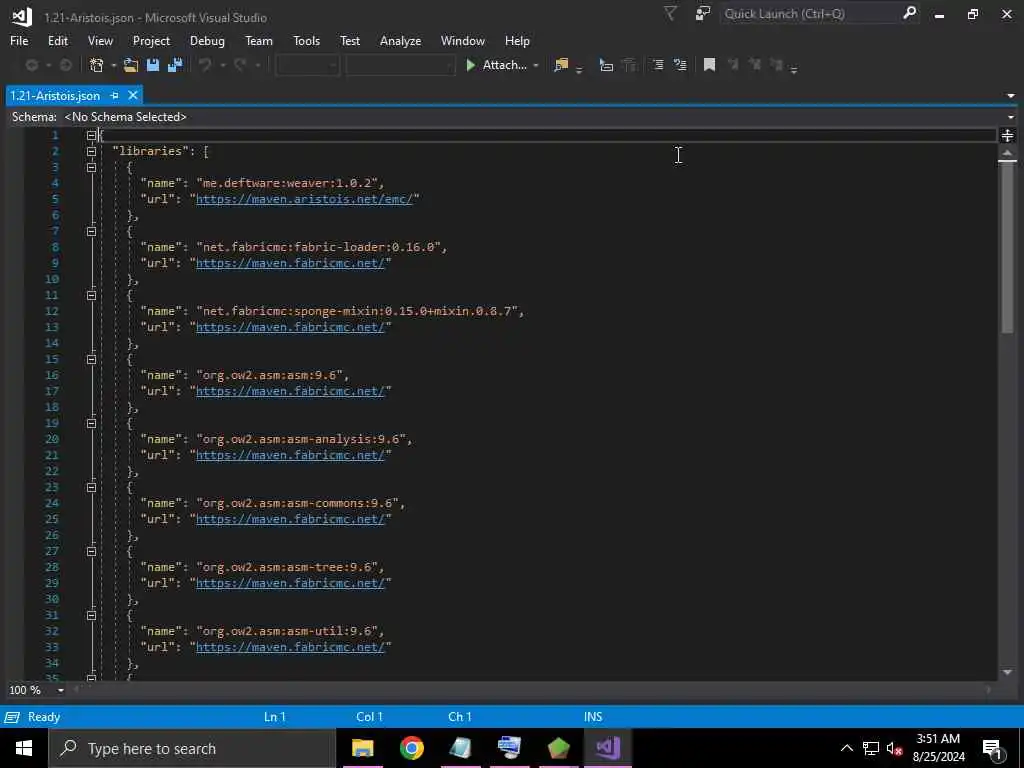Collapse the root object on line 1

[x=91, y=135]
